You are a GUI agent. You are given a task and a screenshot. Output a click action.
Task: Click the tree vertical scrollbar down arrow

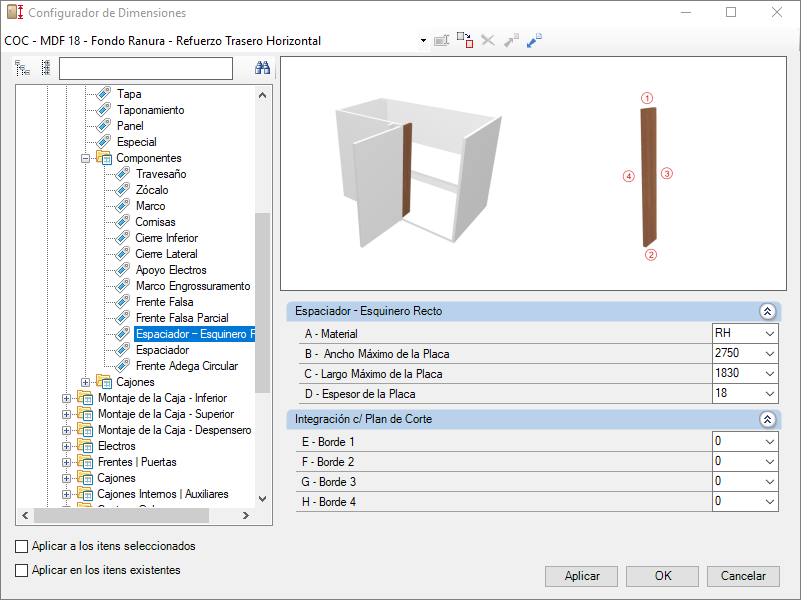pos(263,499)
